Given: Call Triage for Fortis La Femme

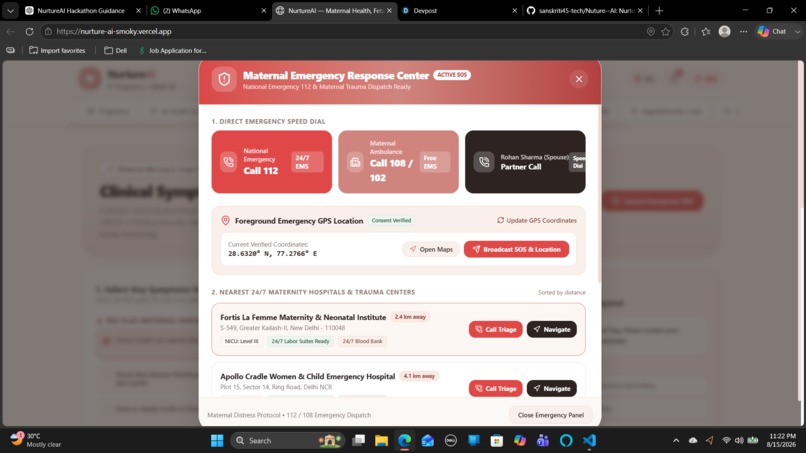Looking at the screenshot, I should coord(496,330).
